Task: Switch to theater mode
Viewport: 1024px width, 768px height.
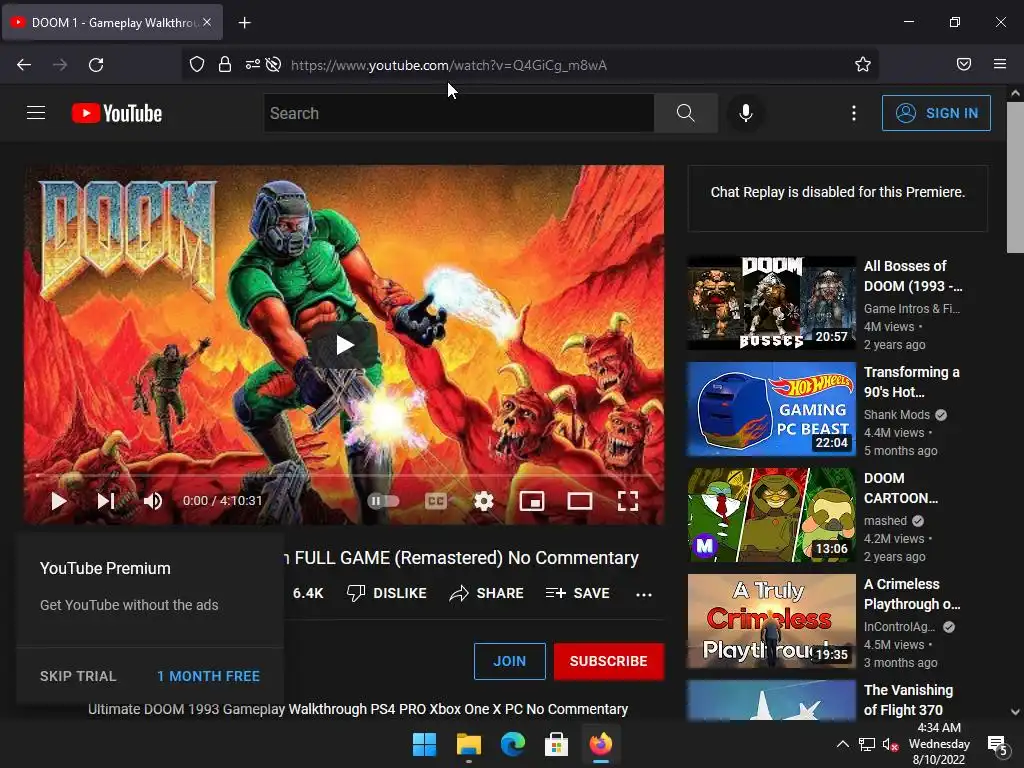Action: pyautogui.click(x=580, y=501)
